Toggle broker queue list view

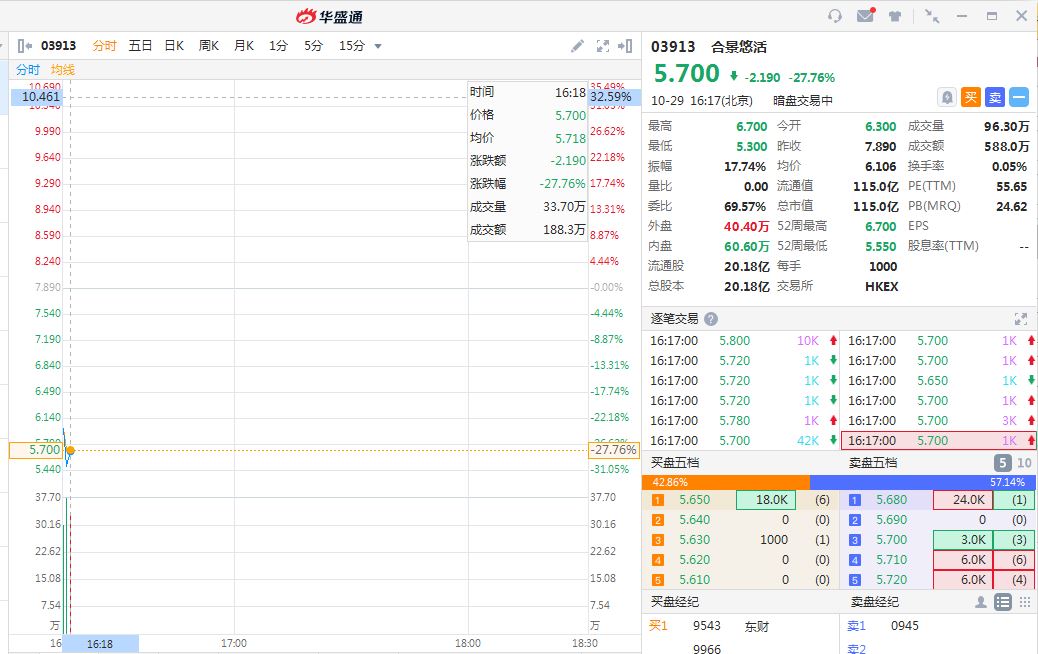coord(1002,602)
